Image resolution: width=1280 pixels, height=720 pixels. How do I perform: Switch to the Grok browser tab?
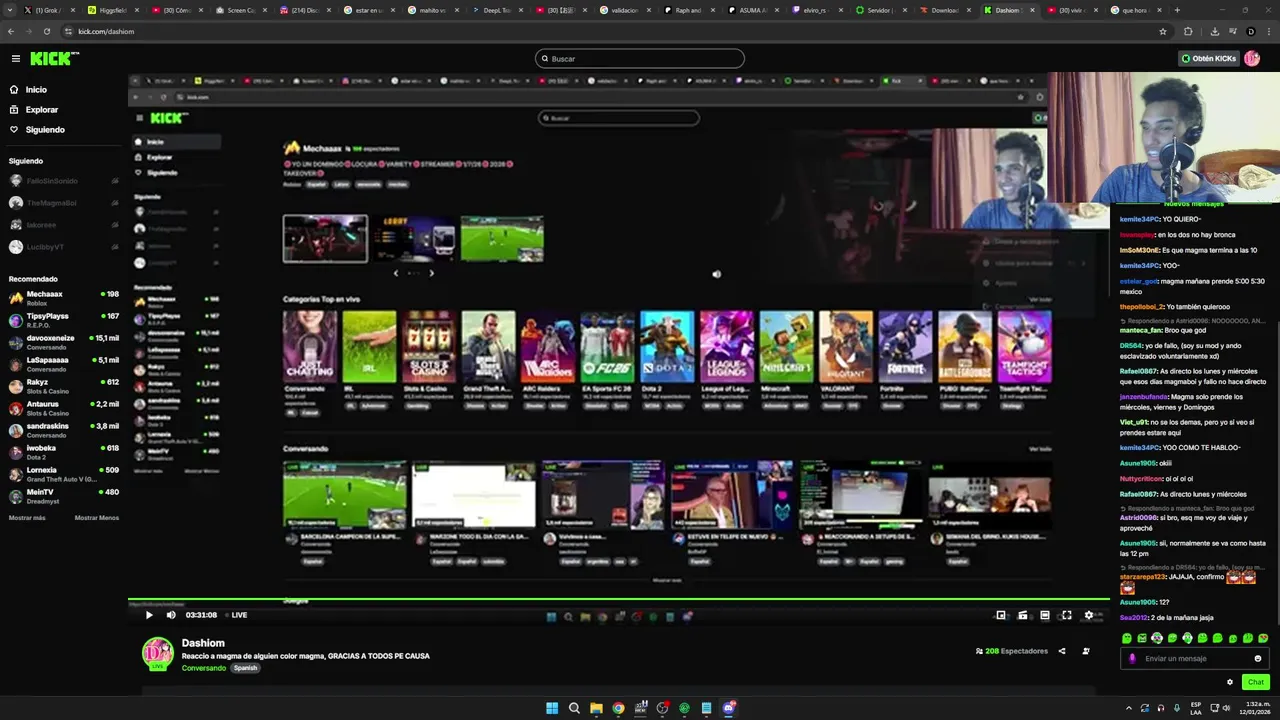[x=50, y=10]
